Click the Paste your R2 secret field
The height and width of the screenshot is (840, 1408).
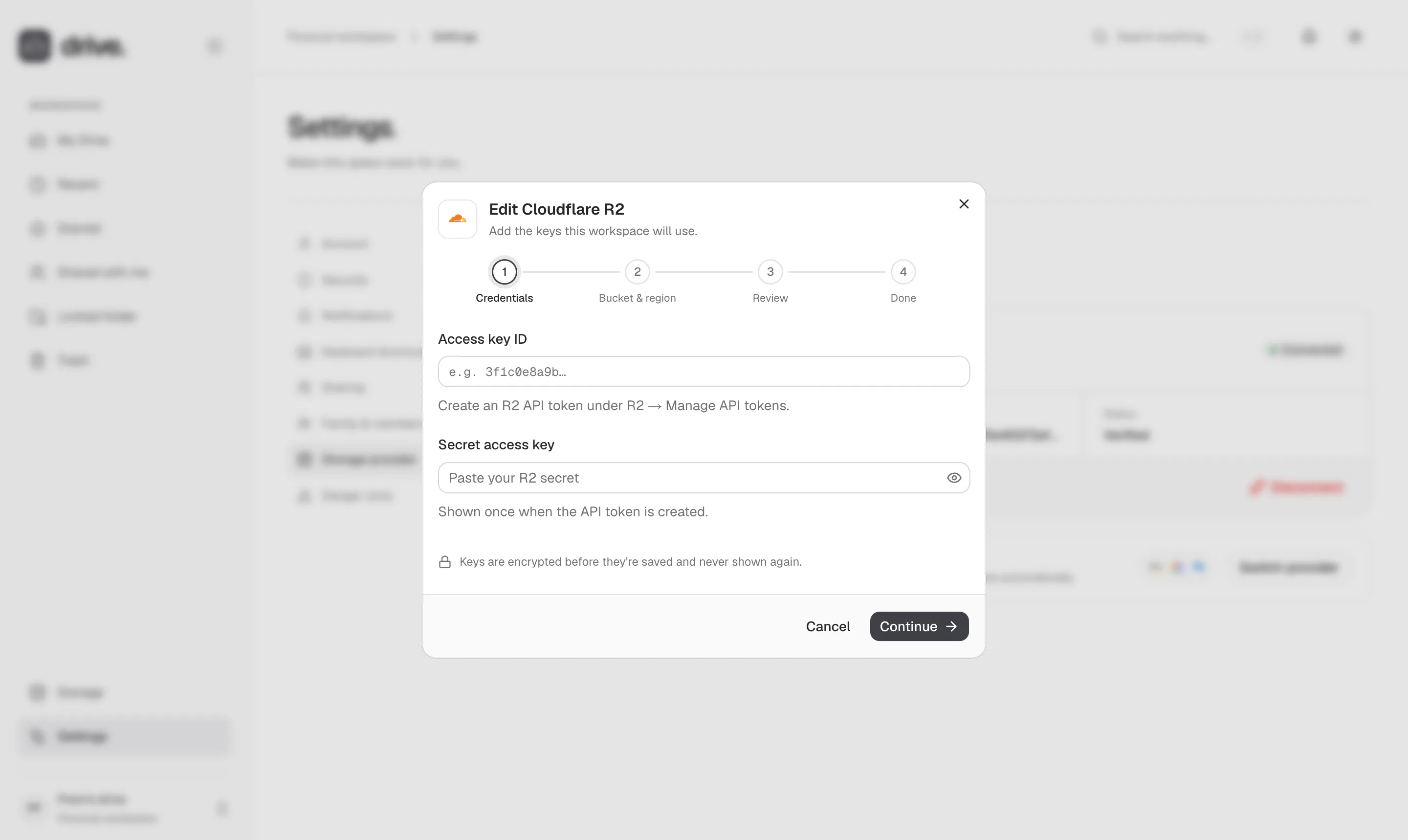pyautogui.click(x=704, y=478)
